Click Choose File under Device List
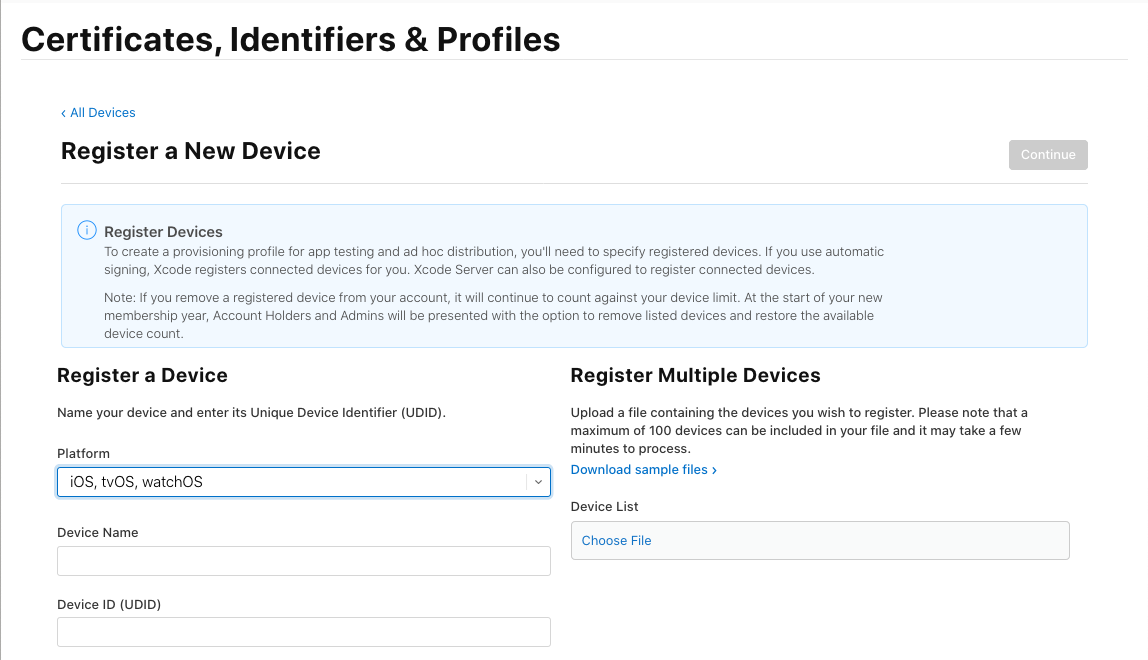Image resolution: width=1148 pixels, height=660 pixels. (616, 540)
